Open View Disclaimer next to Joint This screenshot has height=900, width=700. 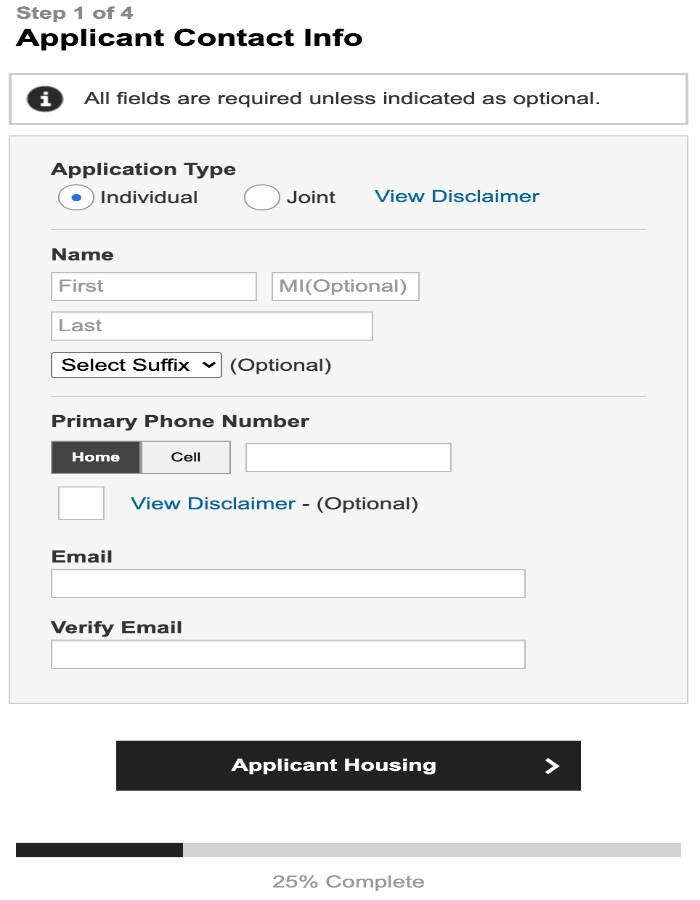click(x=457, y=196)
